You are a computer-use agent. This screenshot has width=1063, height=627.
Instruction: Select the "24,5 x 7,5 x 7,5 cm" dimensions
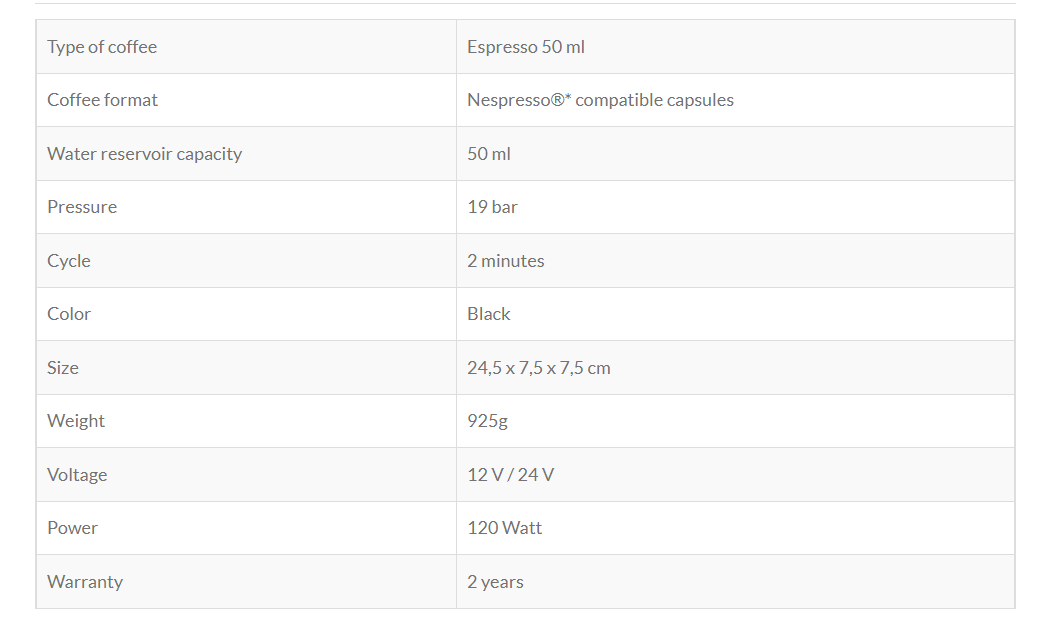[538, 368]
